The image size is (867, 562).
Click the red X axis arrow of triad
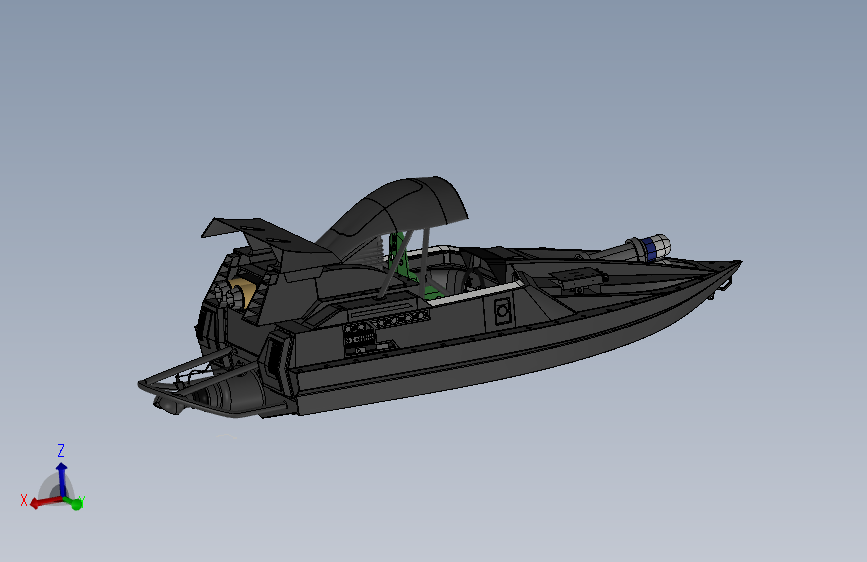46,502
